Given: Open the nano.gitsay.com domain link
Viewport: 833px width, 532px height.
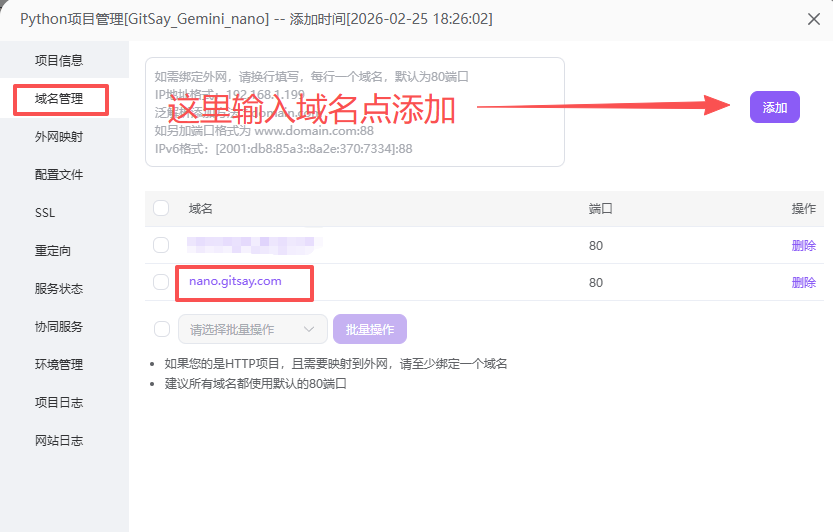Looking at the screenshot, I should [235, 281].
